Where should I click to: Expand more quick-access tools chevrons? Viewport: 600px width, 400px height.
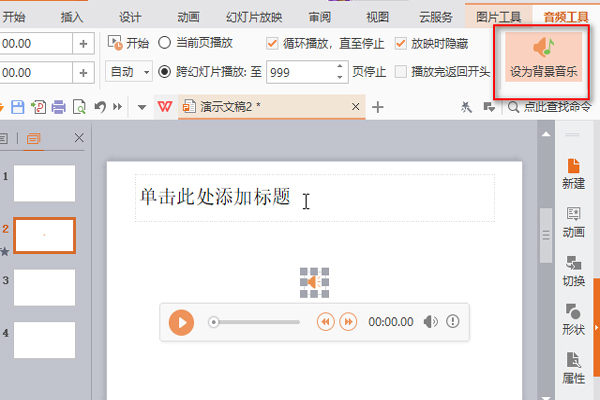coord(117,107)
